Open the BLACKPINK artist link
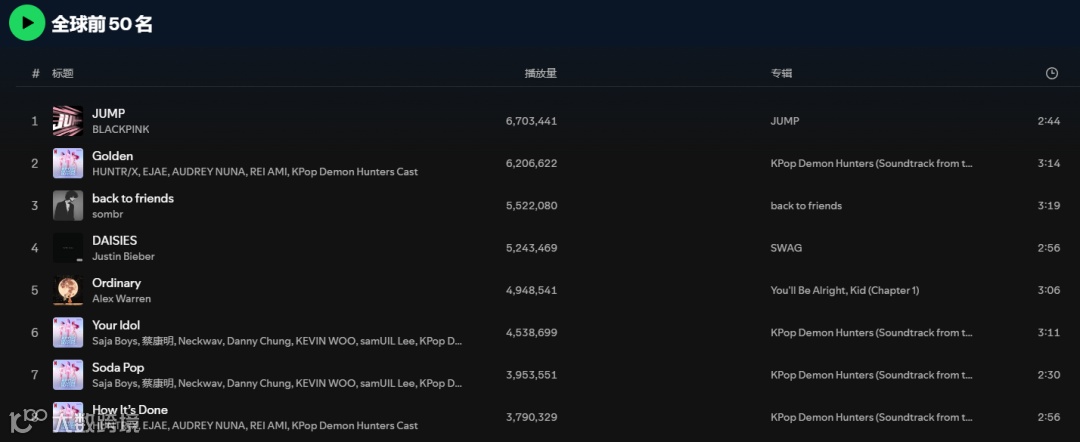The height and width of the screenshot is (442, 1080). click(x=121, y=129)
